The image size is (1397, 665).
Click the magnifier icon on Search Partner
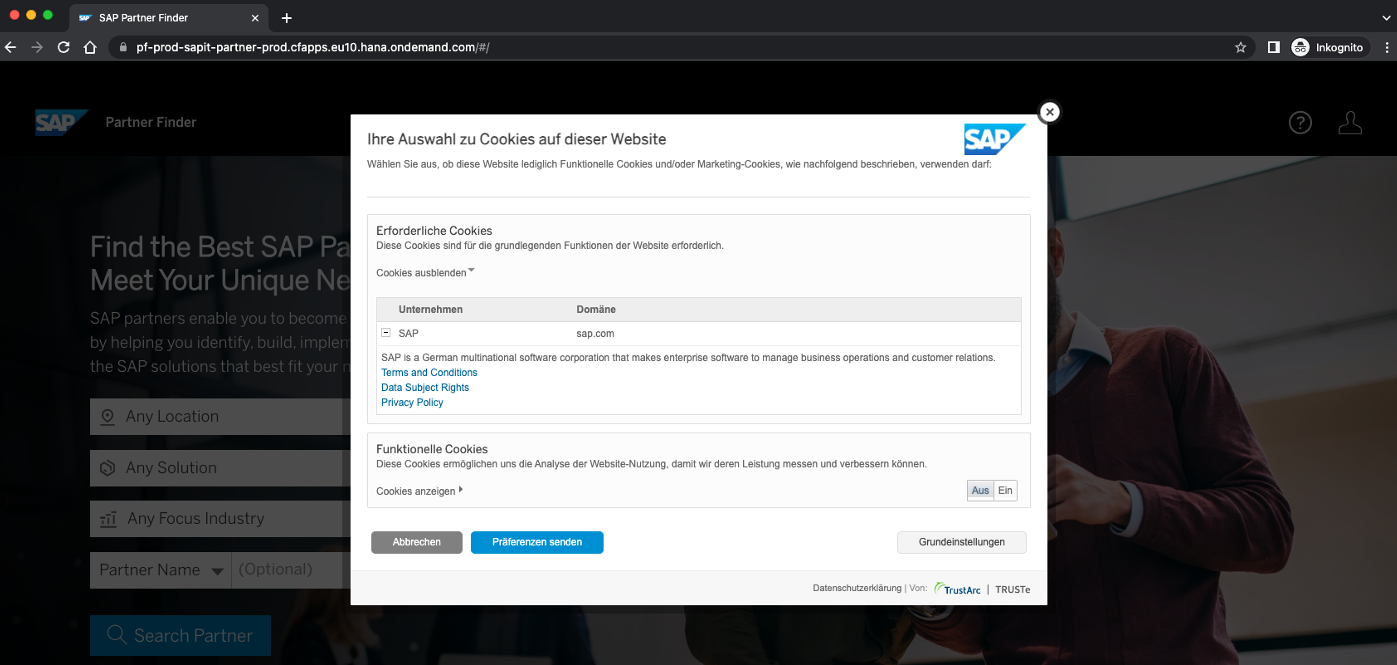click(x=116, y=635)
